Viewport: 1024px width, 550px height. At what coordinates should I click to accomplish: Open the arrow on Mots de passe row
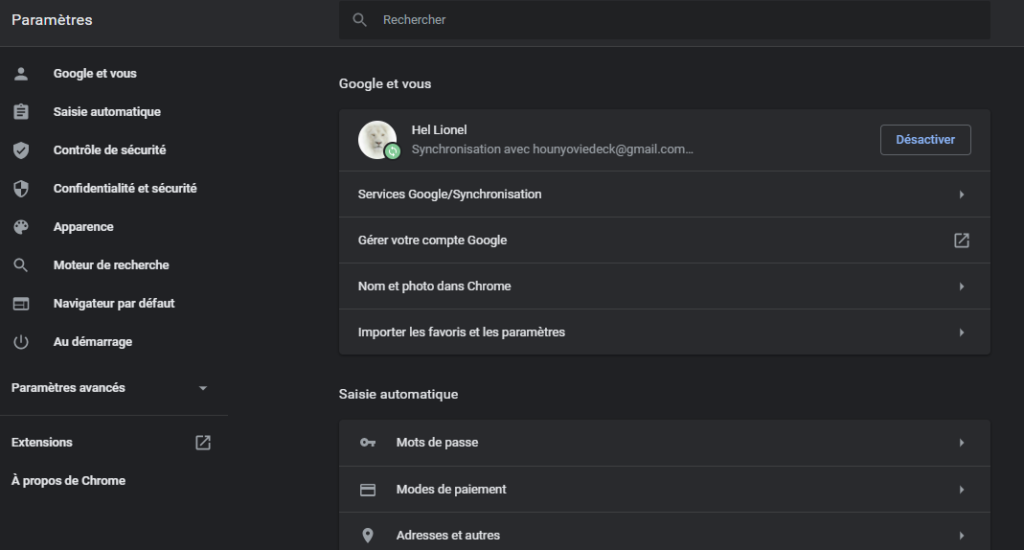click(961, 443)
